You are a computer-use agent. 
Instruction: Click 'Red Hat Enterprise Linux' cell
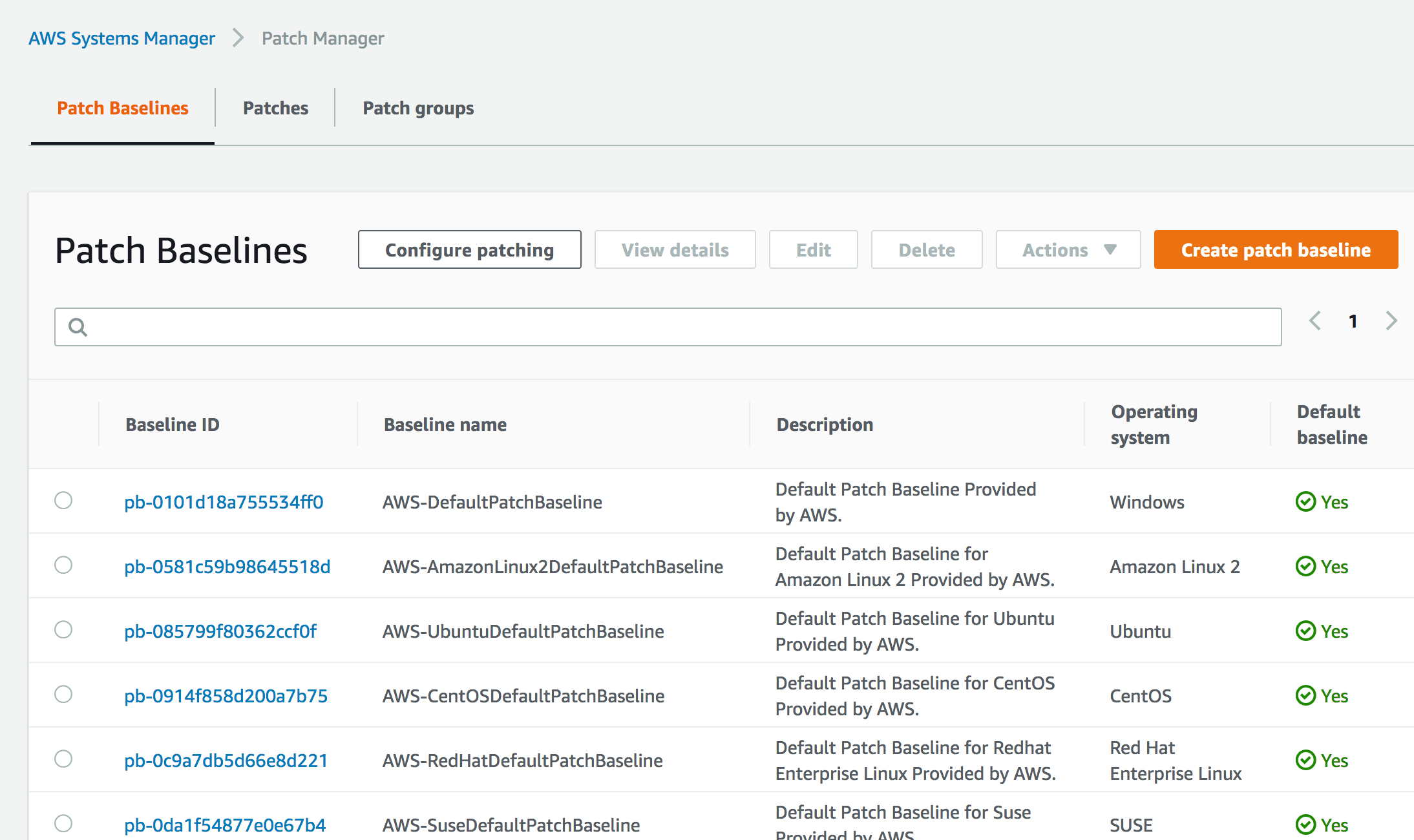[x=1176, y=761]
